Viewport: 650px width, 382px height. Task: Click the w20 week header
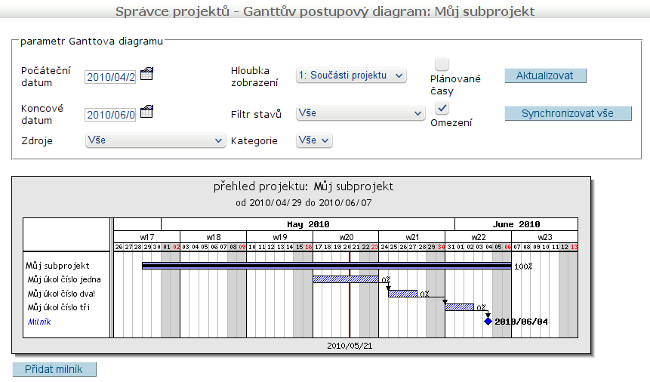[x=346, y=237]
